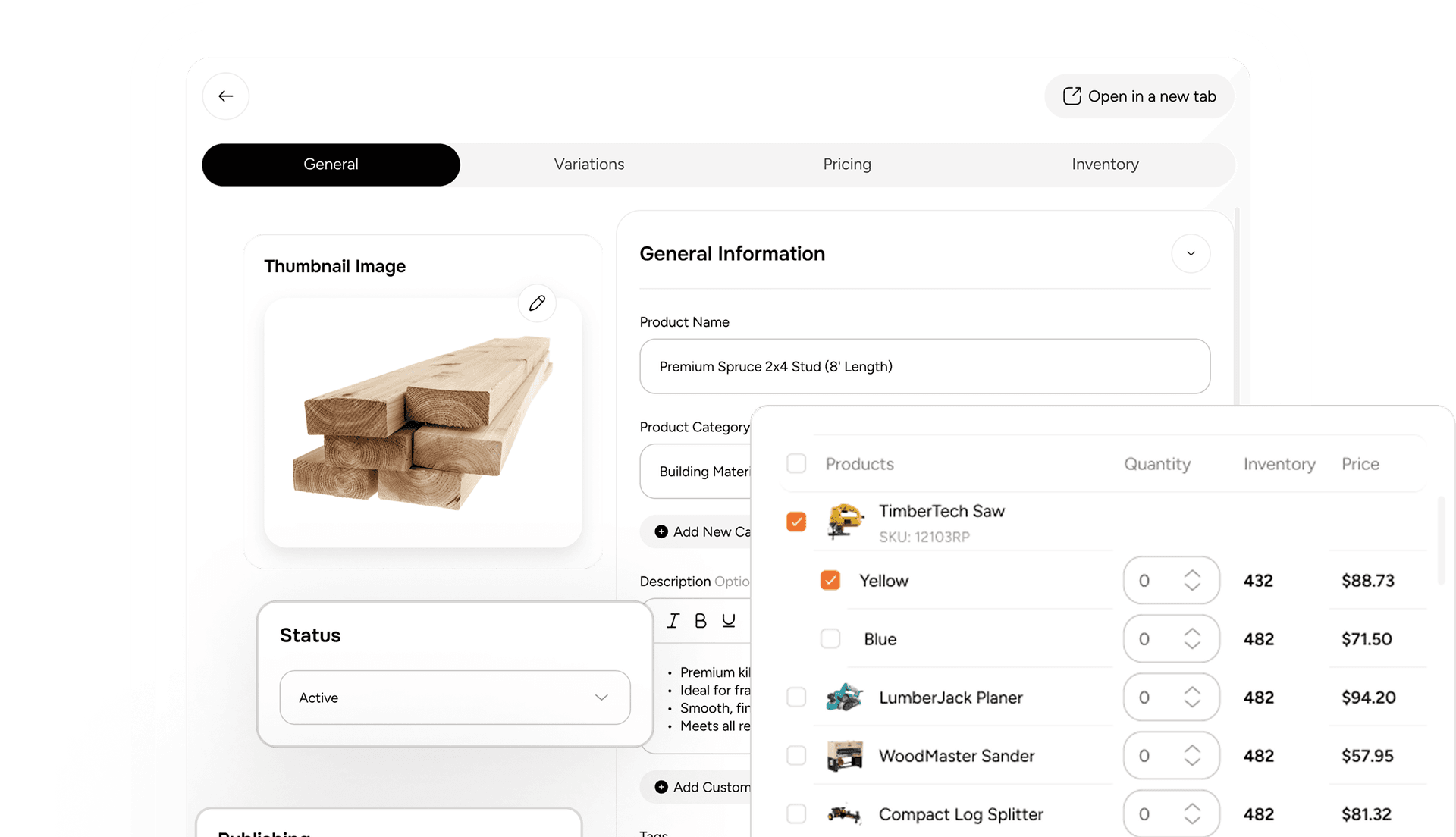Viewport: 1456px width, 837px height.
Task: Apply bold formatting in the description editor
Action: click(700, 620)
